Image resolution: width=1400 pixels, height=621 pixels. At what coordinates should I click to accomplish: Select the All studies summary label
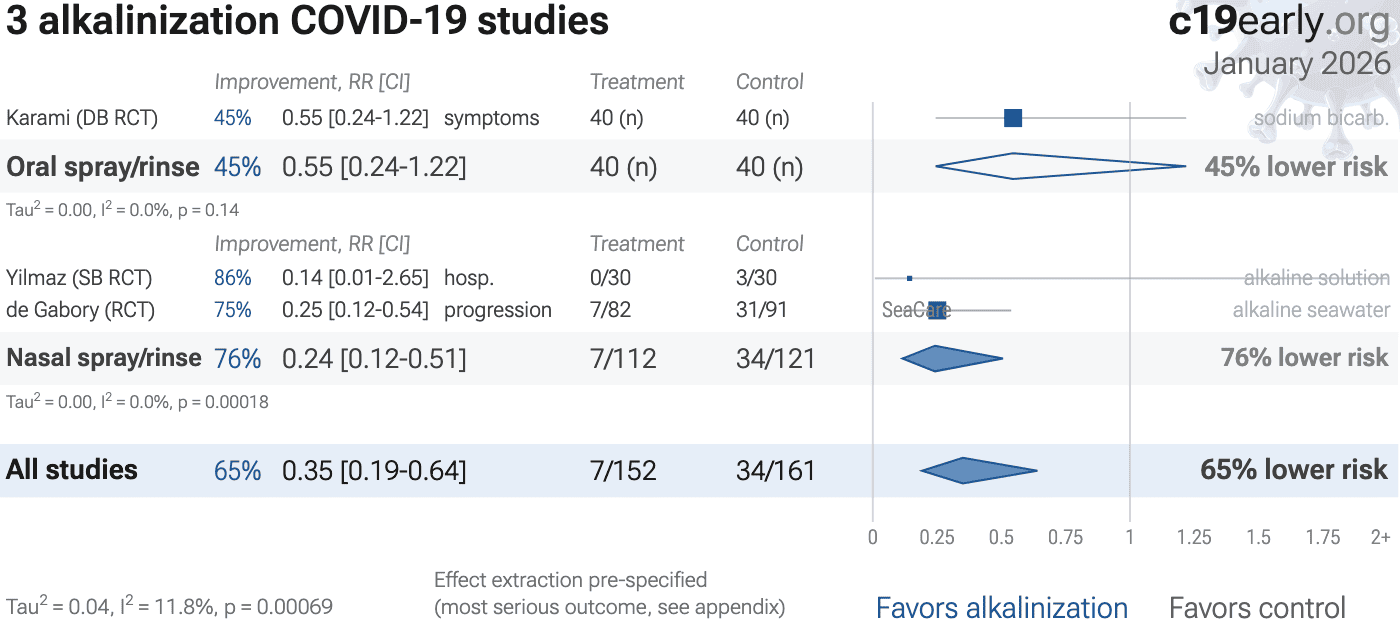[72, 470]
